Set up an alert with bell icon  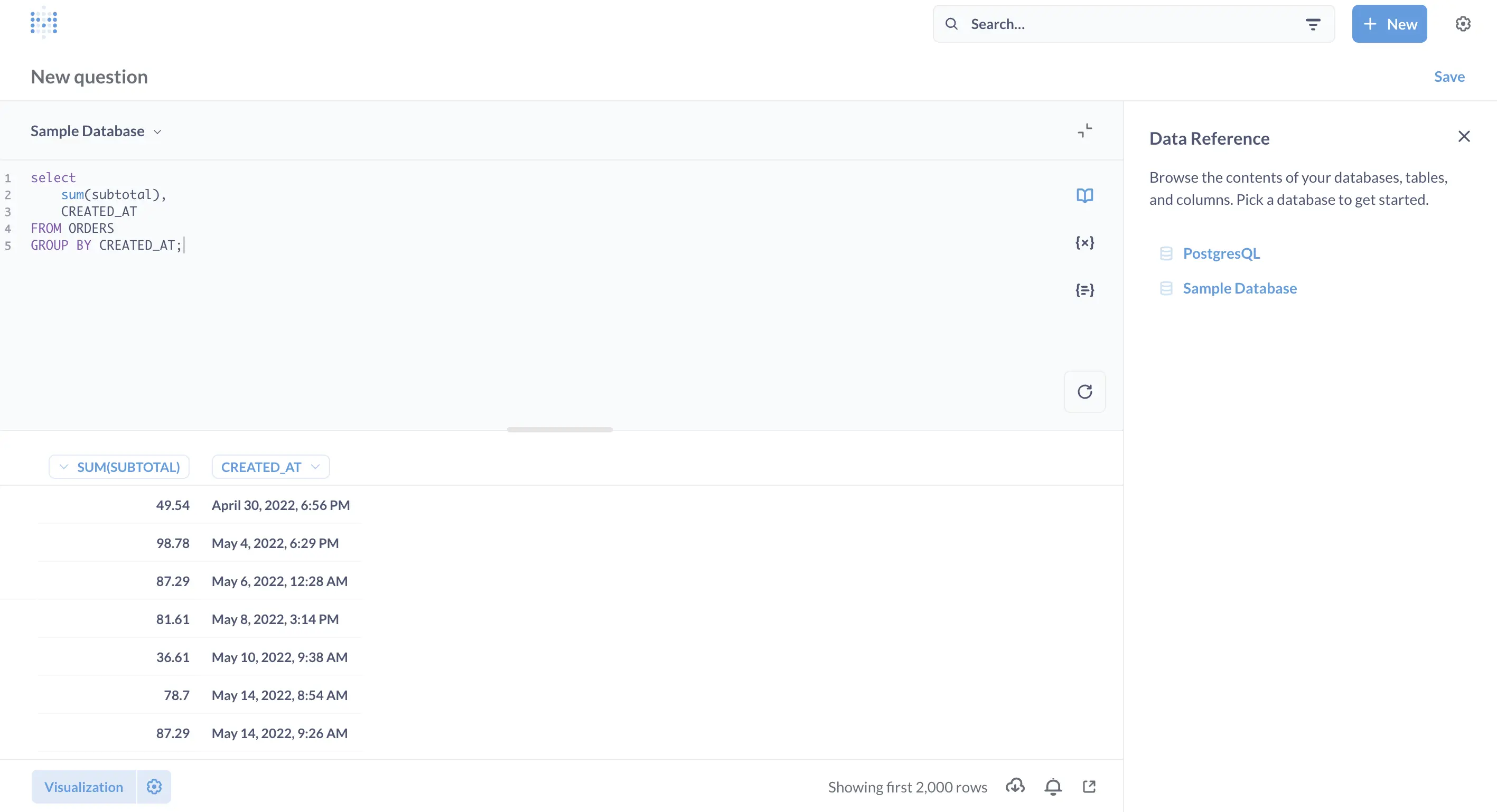click(1052, 787)
